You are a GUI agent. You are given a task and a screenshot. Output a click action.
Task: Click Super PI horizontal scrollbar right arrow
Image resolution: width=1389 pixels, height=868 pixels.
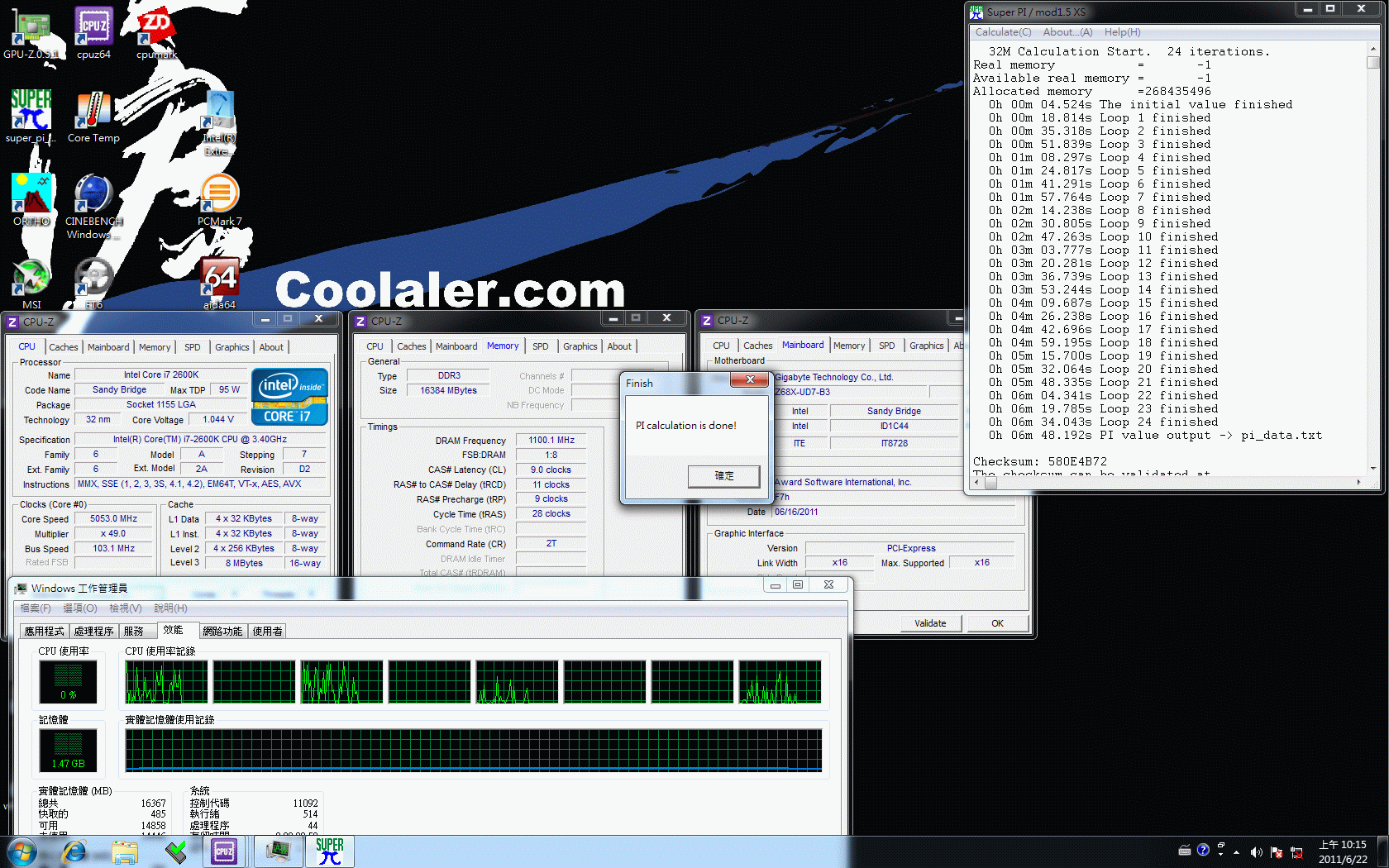[1358, 482]
